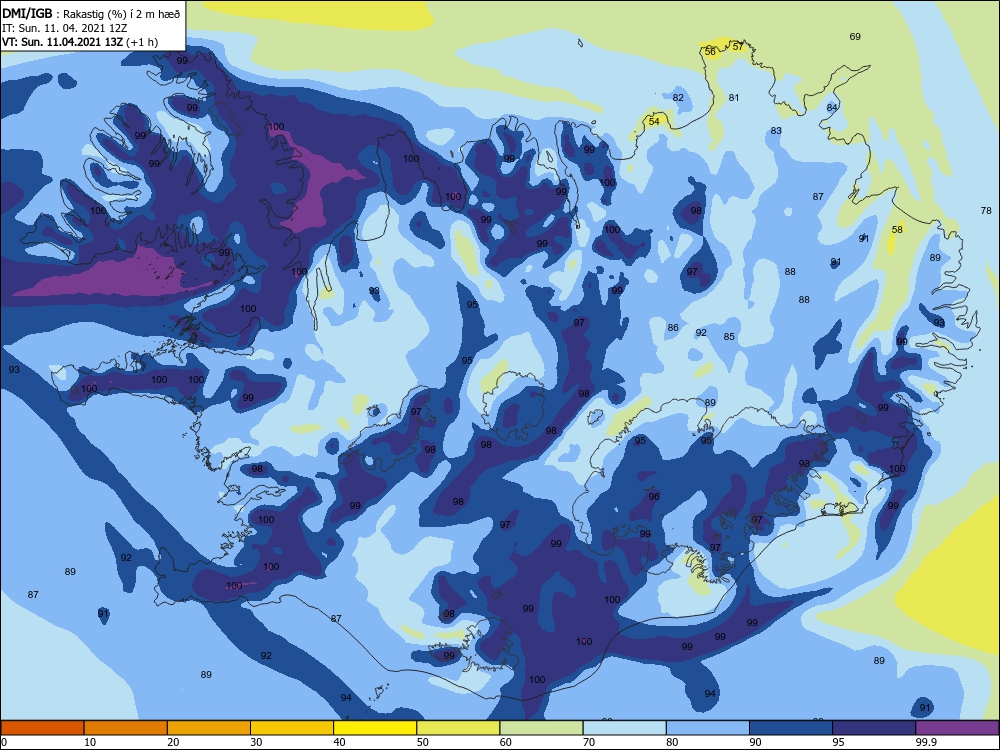Click the legend tick label '90'

click(x=755, y=742)
